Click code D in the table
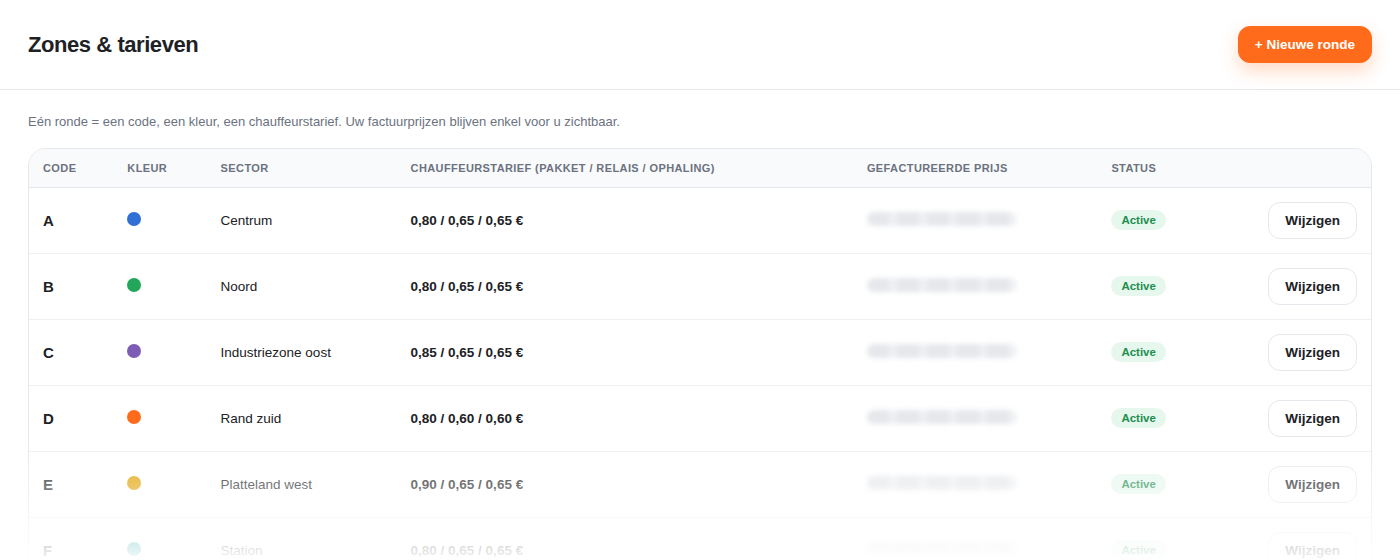Viewport: 1400px width, 560px height. 48,419
